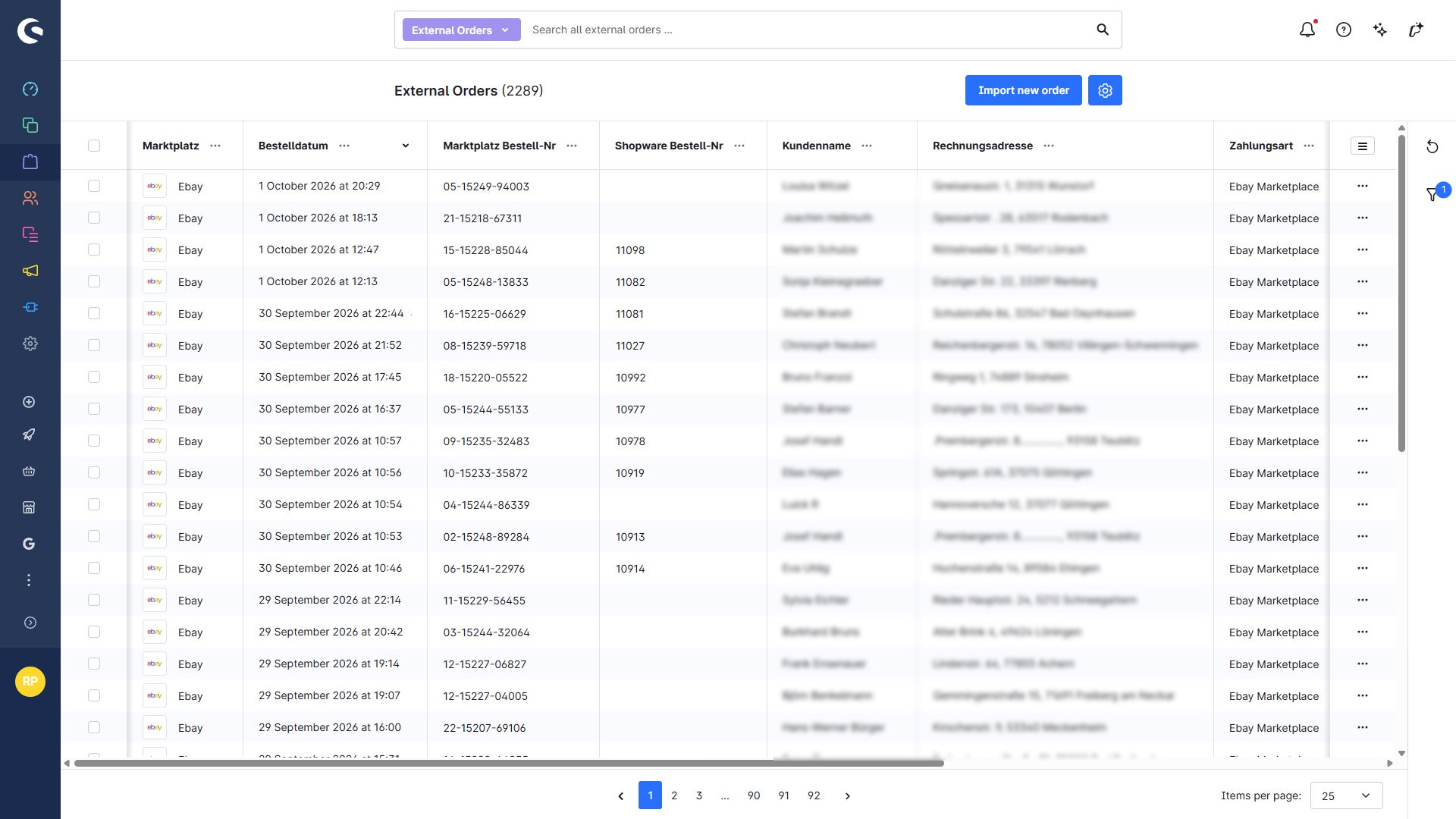The height and width of the screenshot is (819, 1456).
Task: Click the horizontal table scrollbar
Action: click(x=509, y=763)
